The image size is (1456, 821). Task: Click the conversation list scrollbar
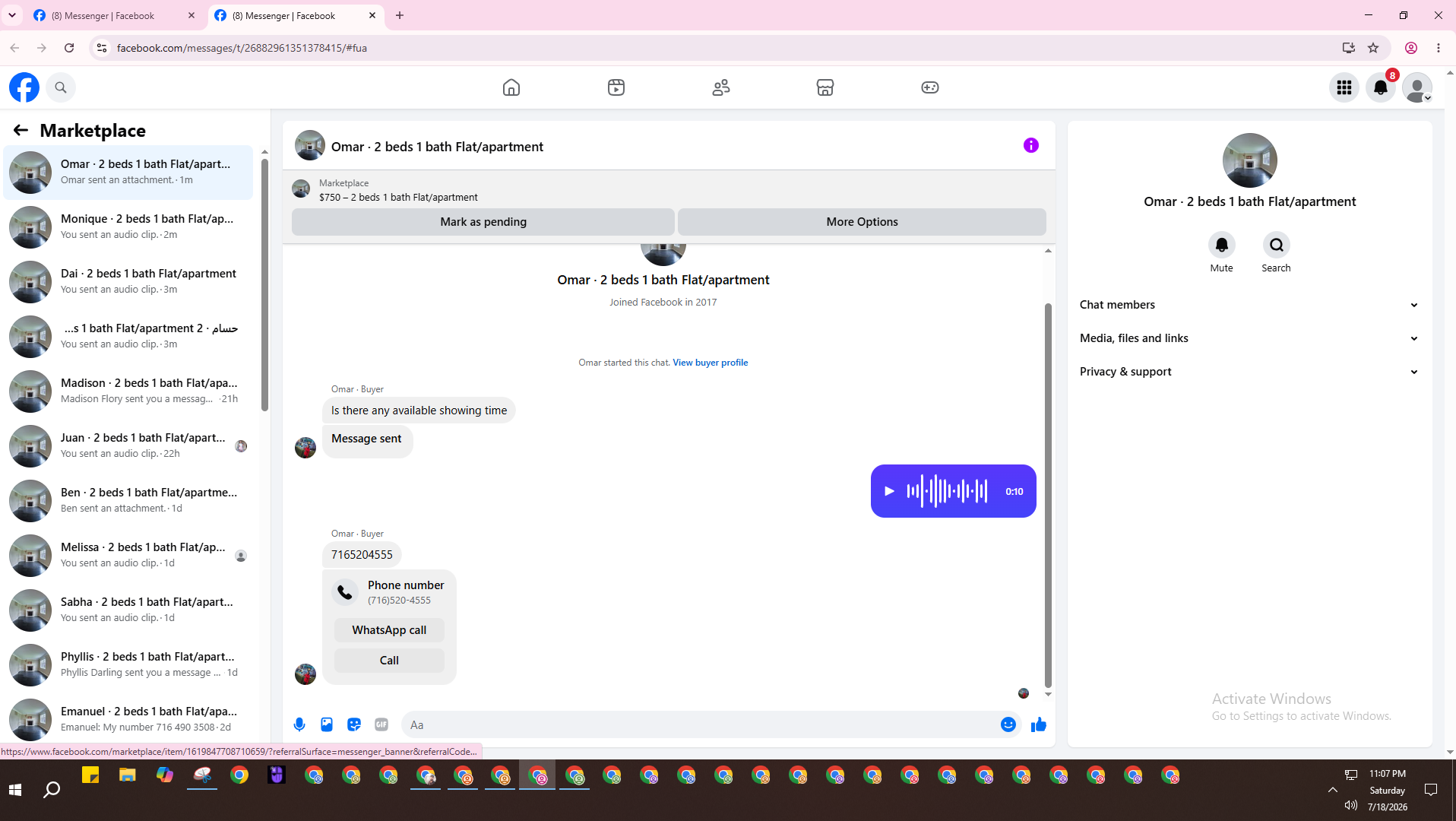(264, 284)
